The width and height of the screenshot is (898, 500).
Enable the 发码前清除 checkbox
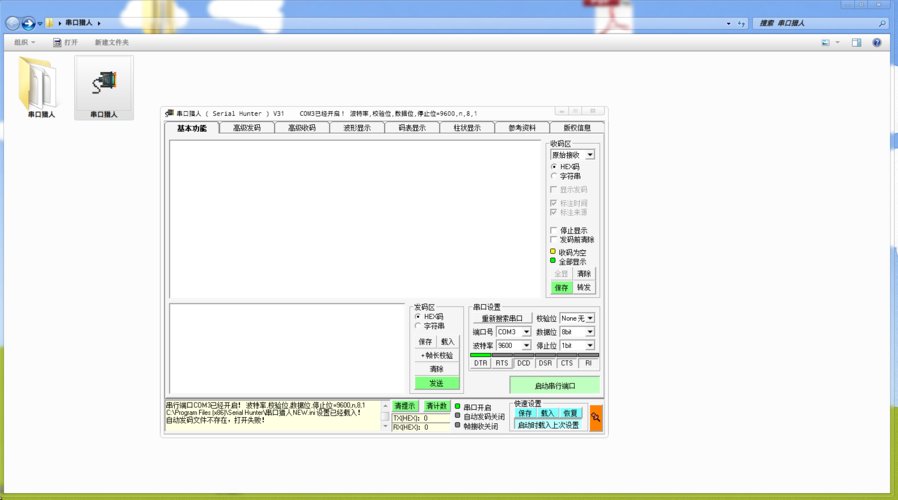coord(553,239)
